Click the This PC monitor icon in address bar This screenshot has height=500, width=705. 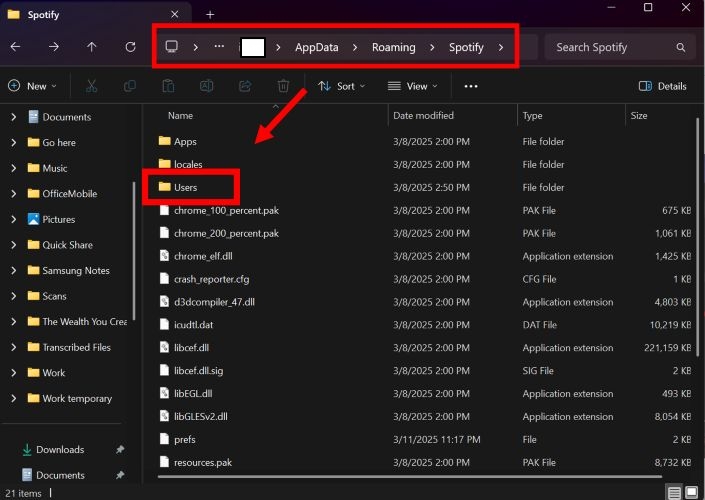172,47
